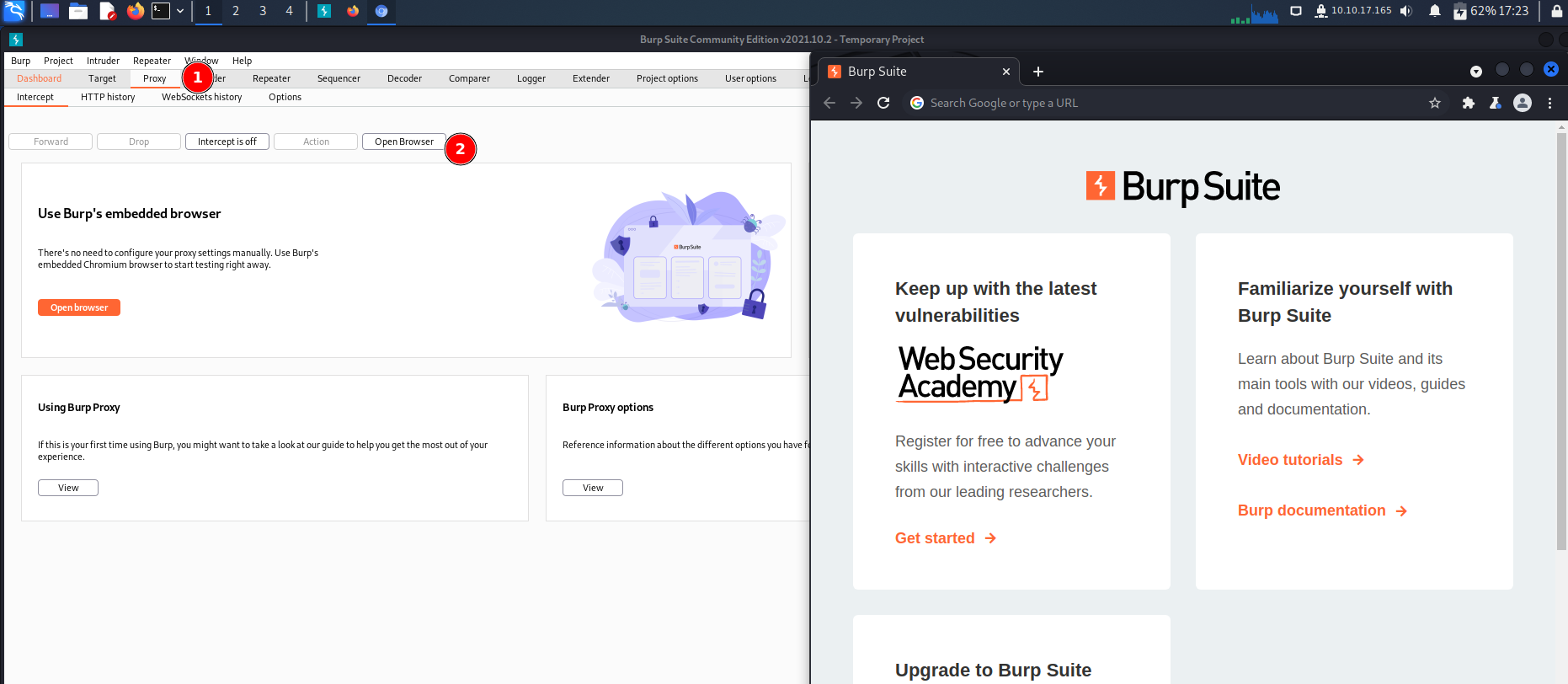
Task: Reload the browser page
Action: [x=883, y=103]
